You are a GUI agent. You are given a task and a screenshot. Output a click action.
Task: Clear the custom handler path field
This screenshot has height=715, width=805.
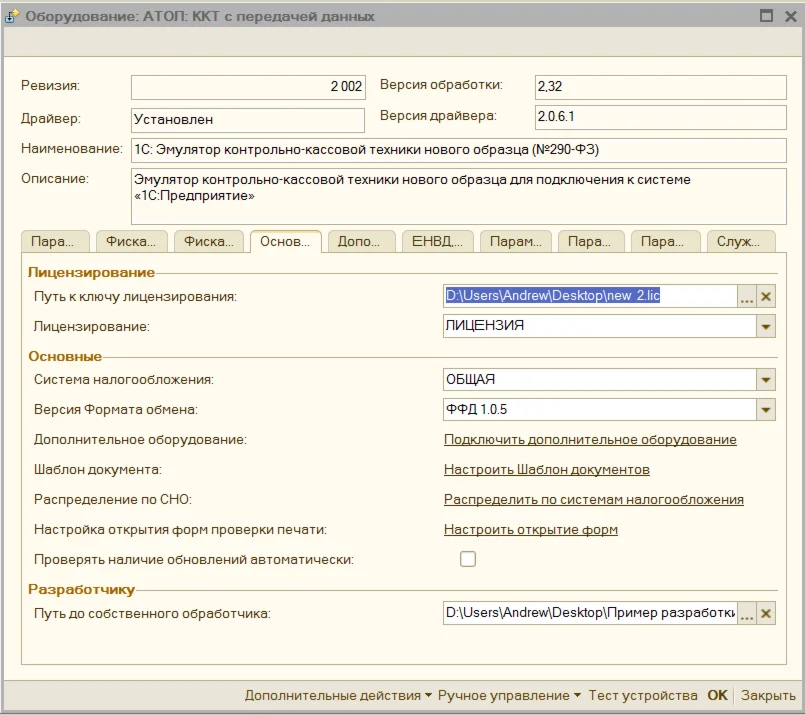(766, 614)
